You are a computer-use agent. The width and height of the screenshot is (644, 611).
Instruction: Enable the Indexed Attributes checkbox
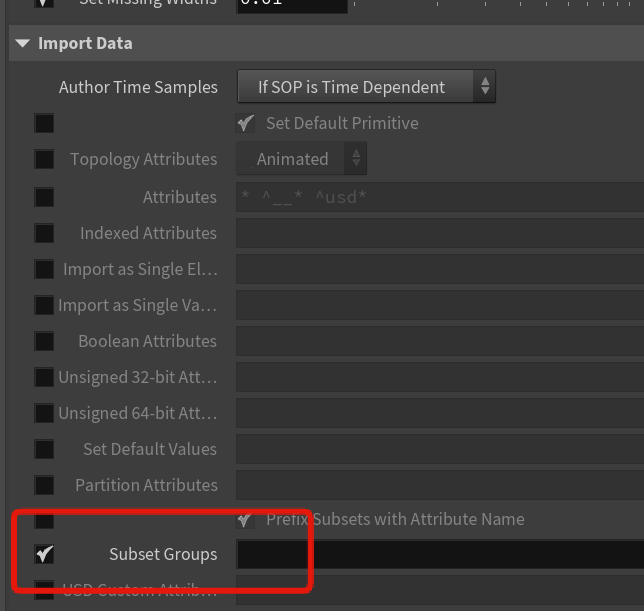(x=44, y=233)
